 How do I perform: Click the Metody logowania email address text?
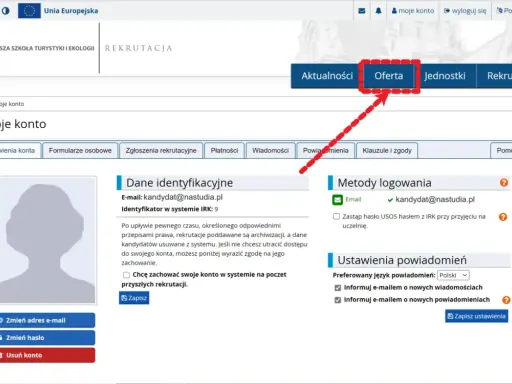pos(435,200)
